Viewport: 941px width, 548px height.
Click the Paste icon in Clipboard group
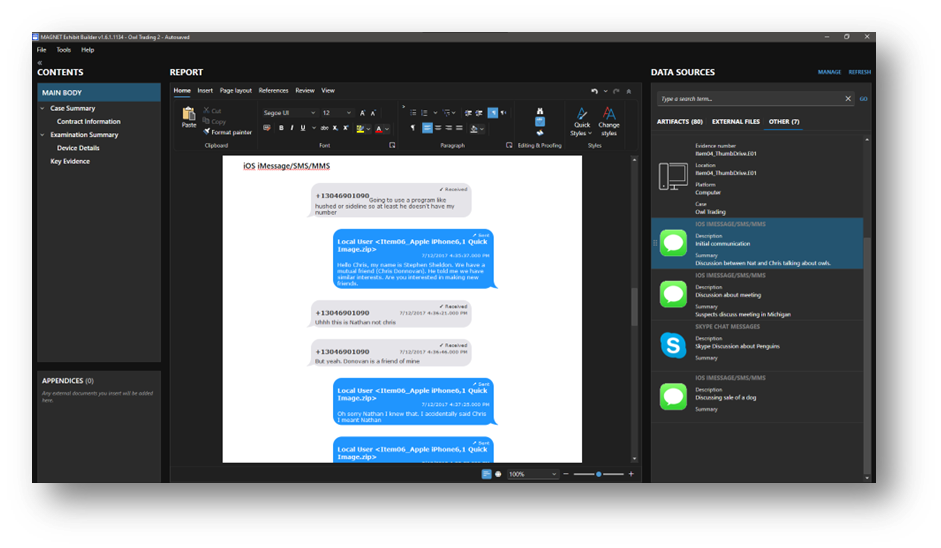pos(188,116)
